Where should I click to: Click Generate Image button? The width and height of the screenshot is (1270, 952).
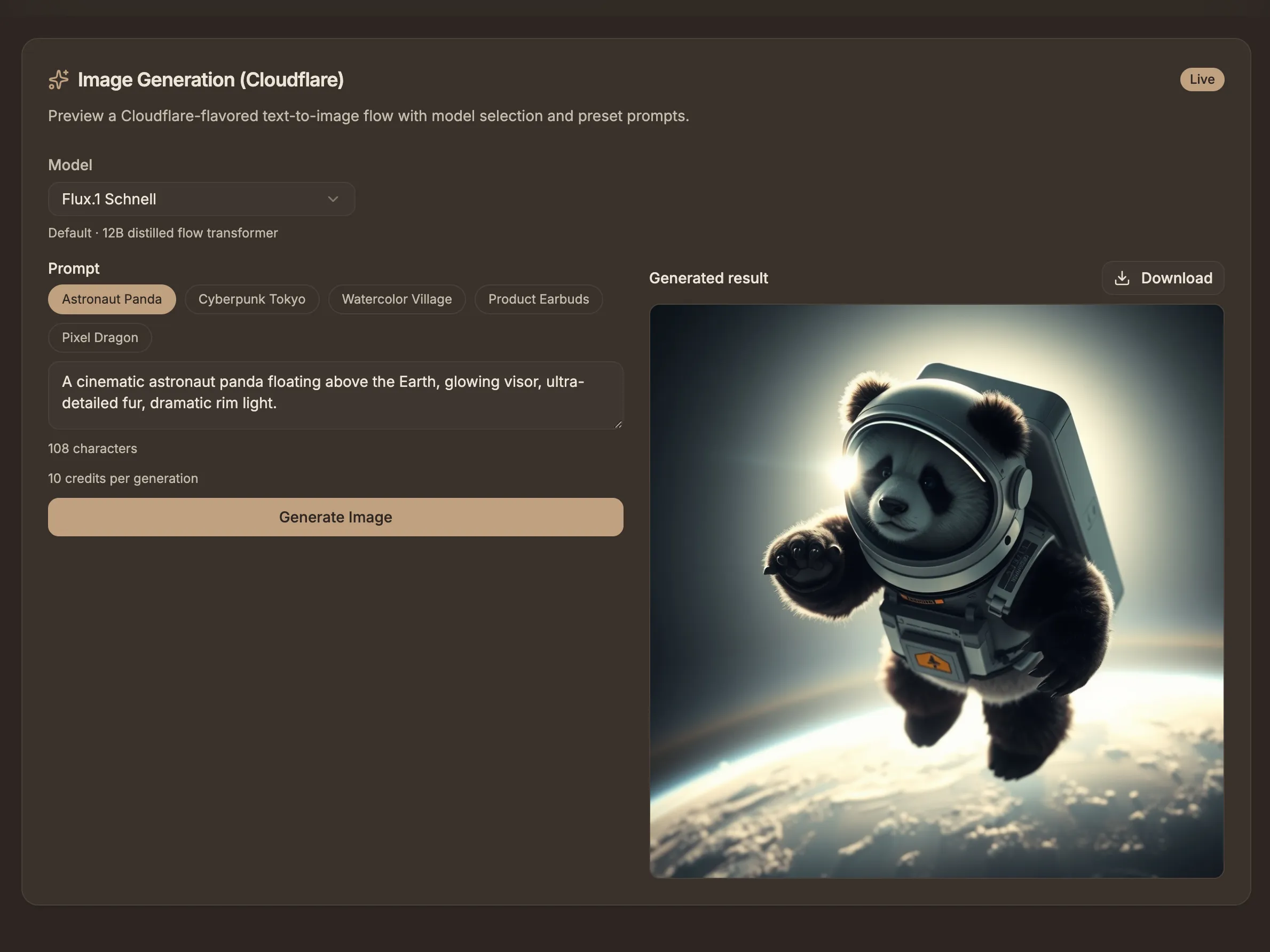click(335, 517)
